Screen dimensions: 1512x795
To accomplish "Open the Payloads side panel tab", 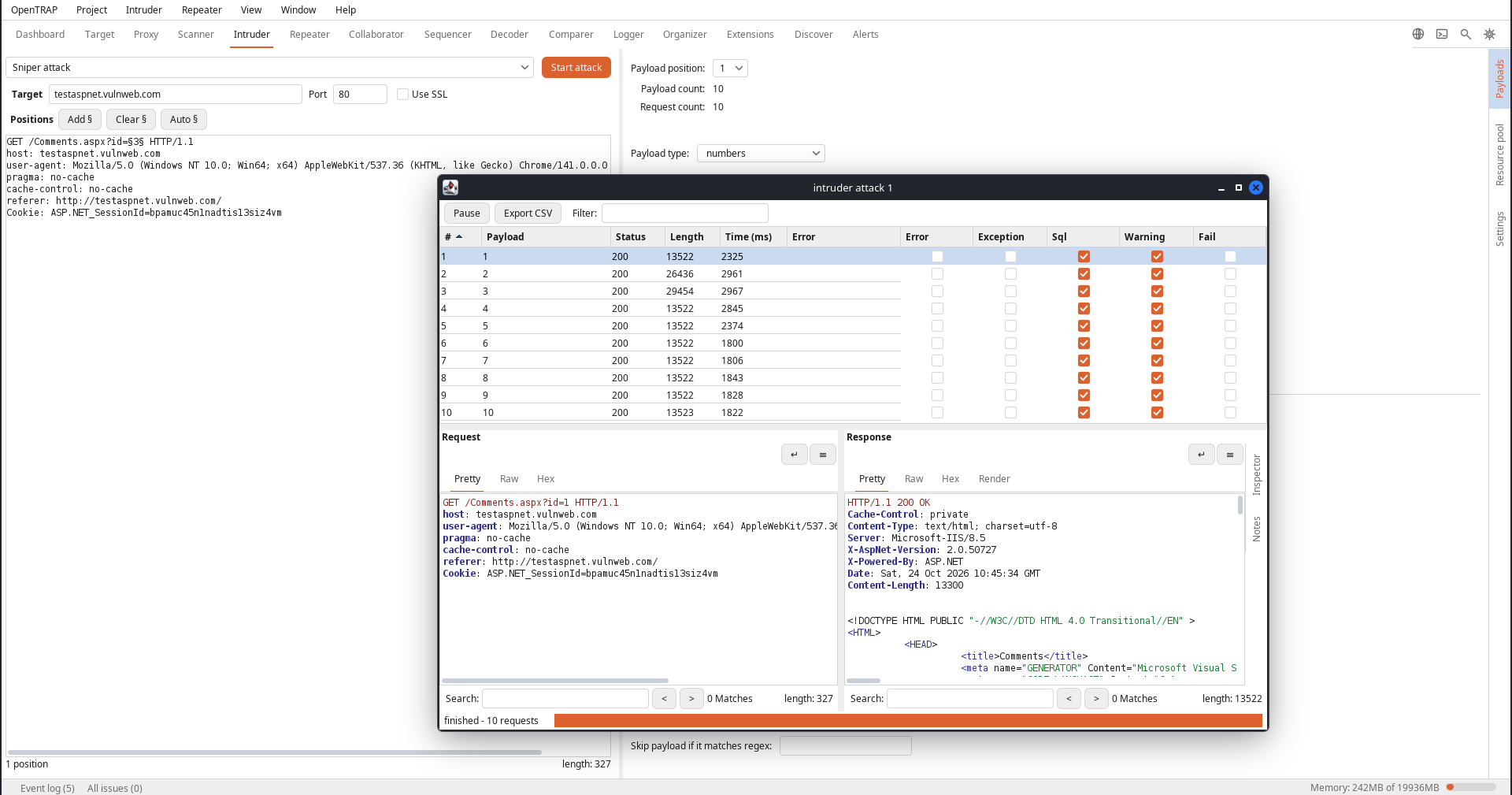I will [1499, 79].
